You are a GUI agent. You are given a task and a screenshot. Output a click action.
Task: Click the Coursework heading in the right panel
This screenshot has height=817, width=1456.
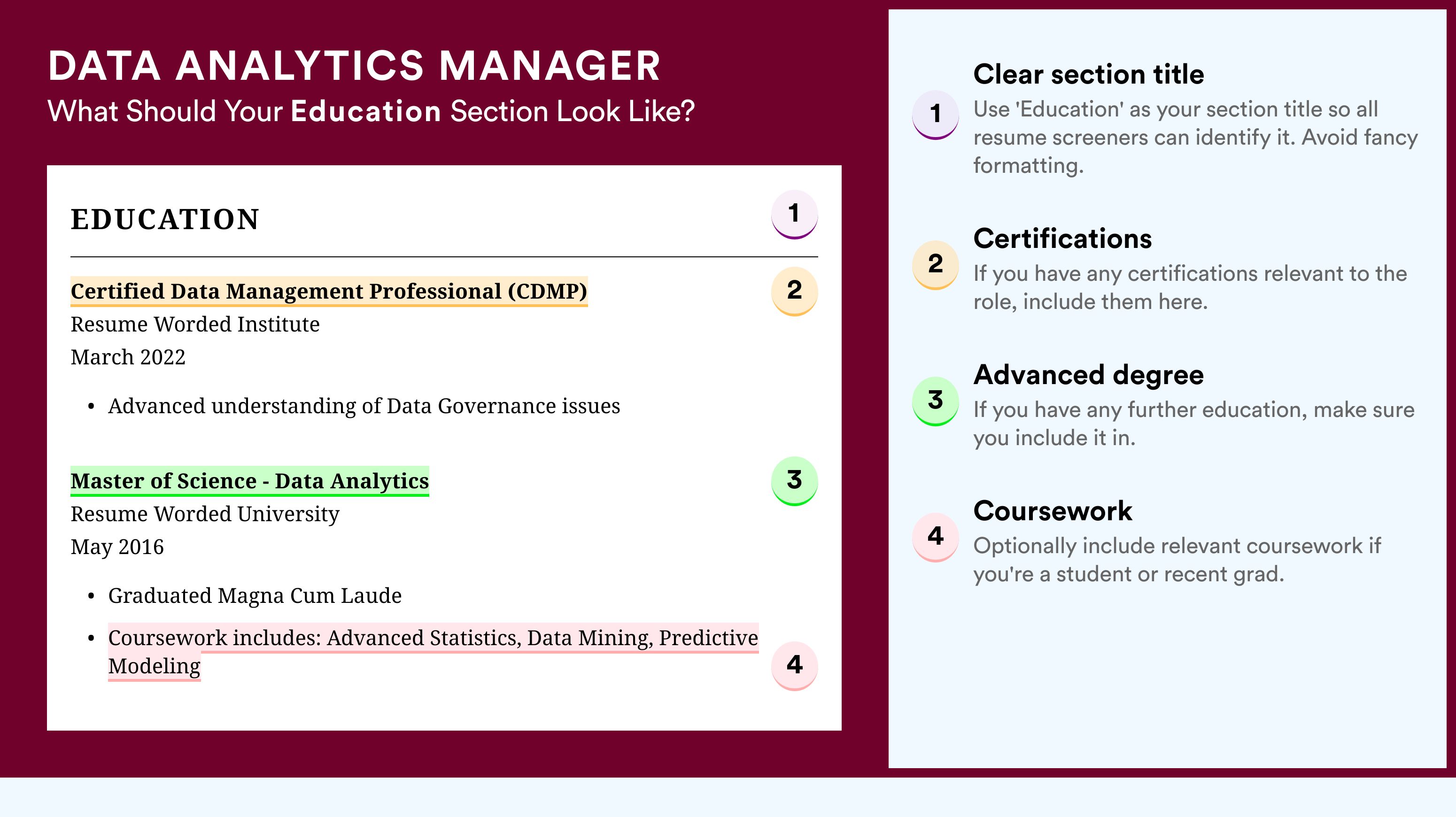pos(1053,511)
